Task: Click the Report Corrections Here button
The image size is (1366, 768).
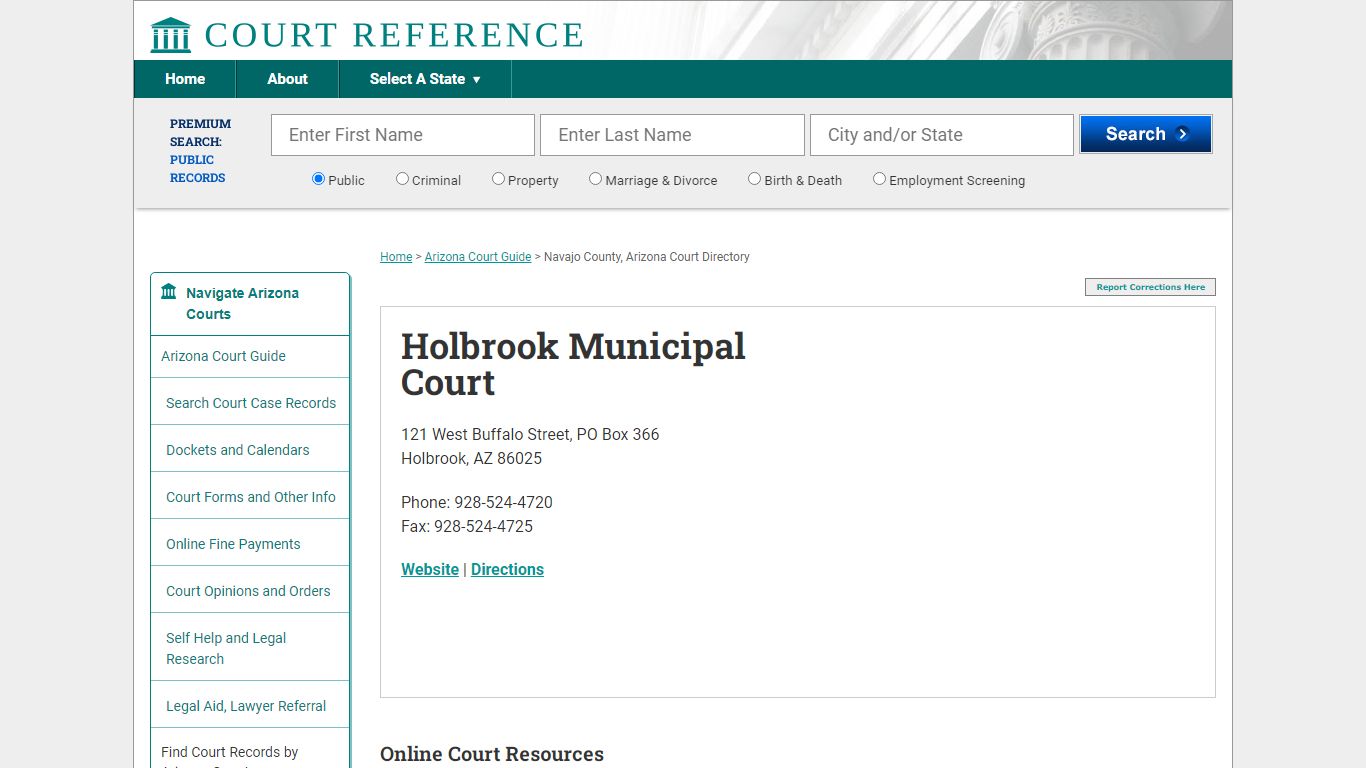Action: [1150, 287]
